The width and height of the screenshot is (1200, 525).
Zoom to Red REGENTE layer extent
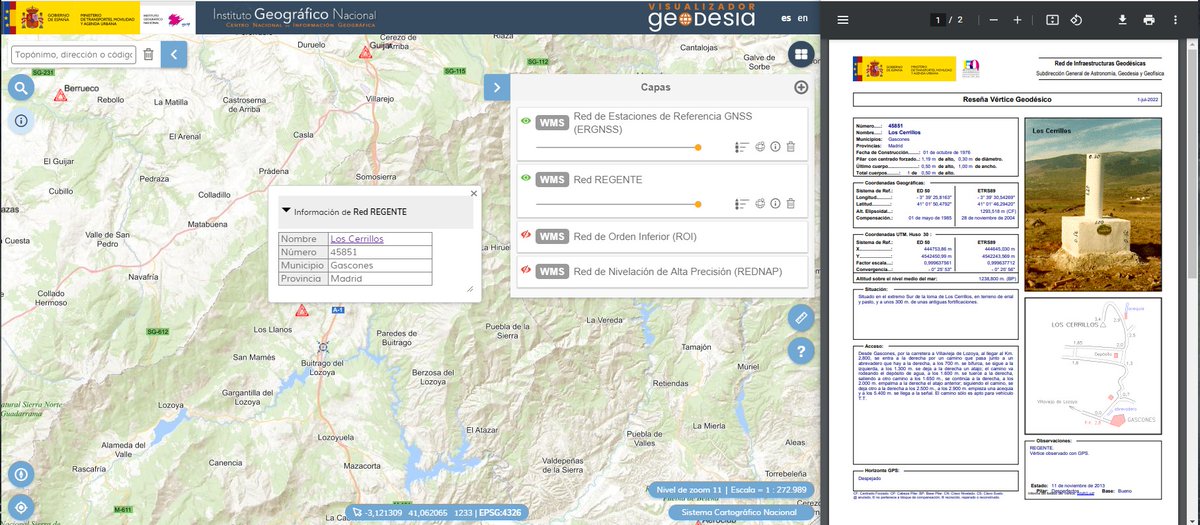759,204
